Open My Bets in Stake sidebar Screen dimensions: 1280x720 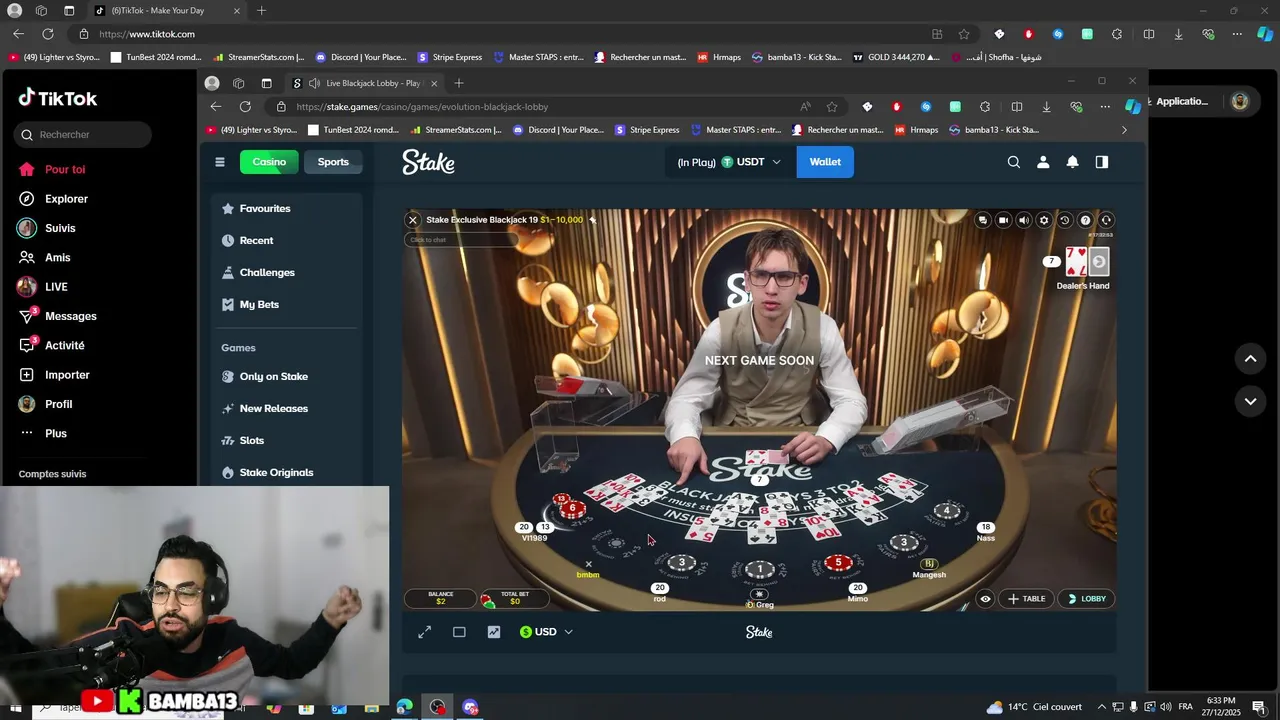287,305
